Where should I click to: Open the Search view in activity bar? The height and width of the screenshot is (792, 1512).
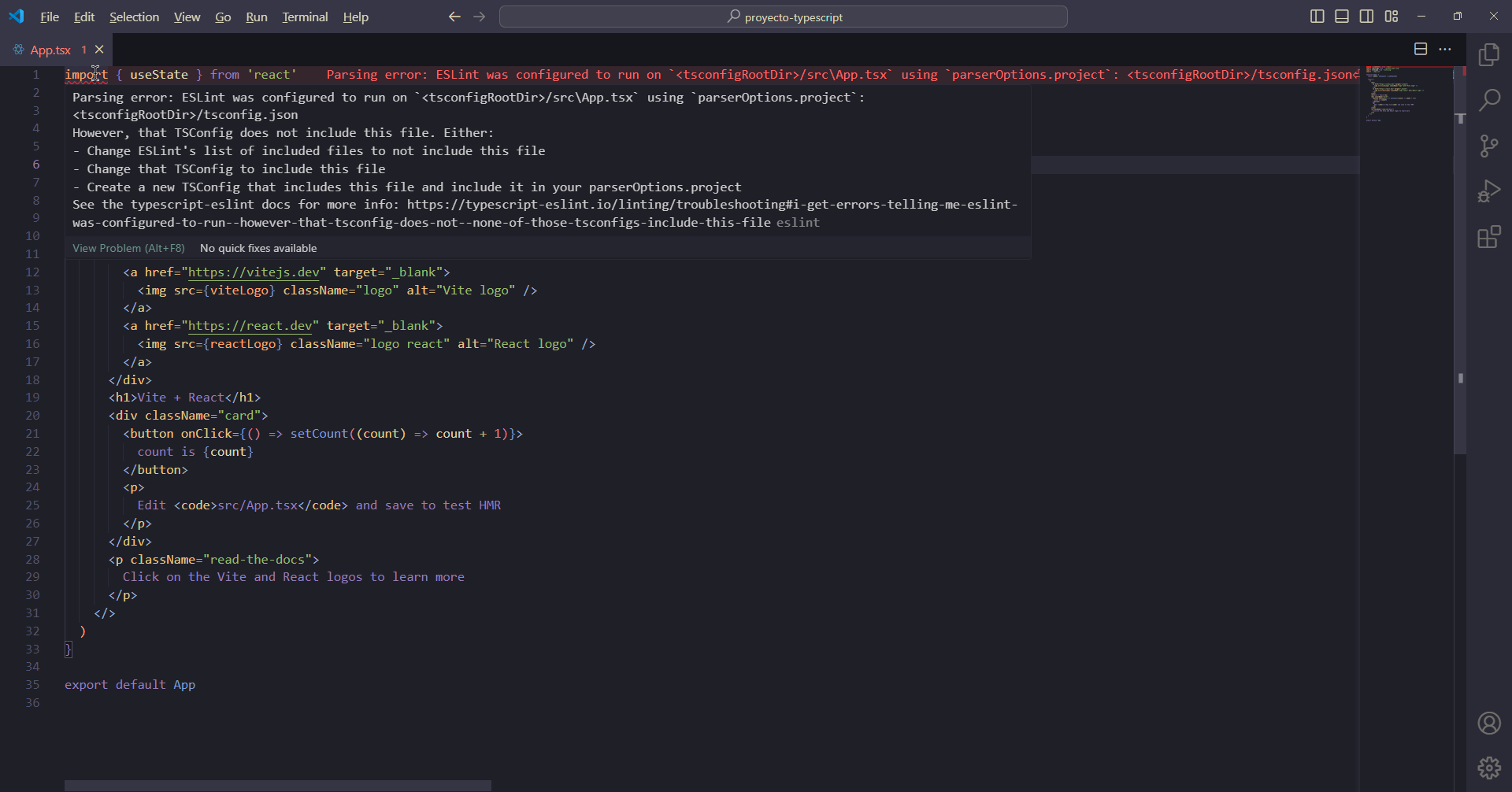click(x=1489, y=100)
